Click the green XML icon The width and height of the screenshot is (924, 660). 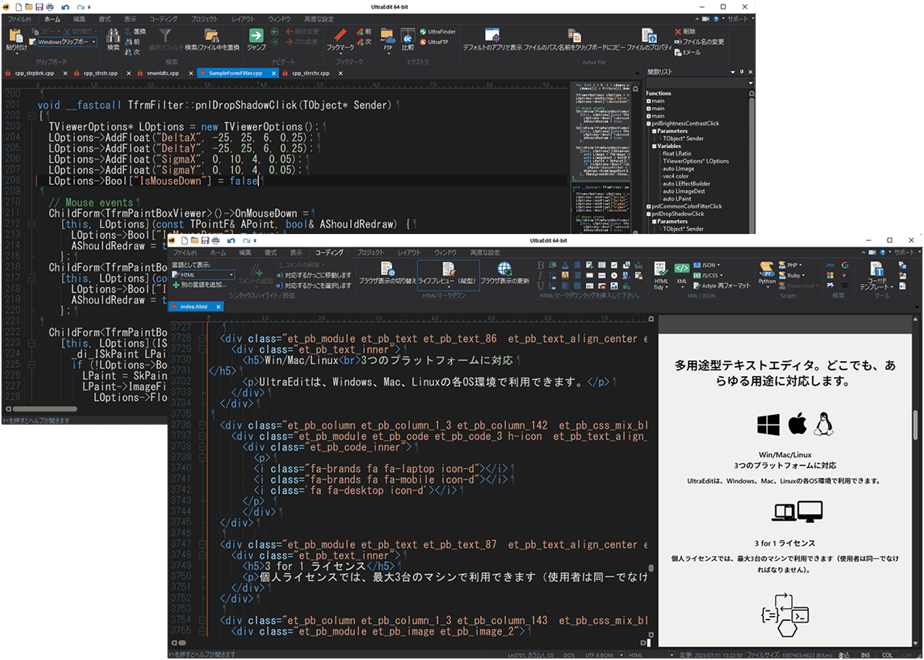(682, 268)
